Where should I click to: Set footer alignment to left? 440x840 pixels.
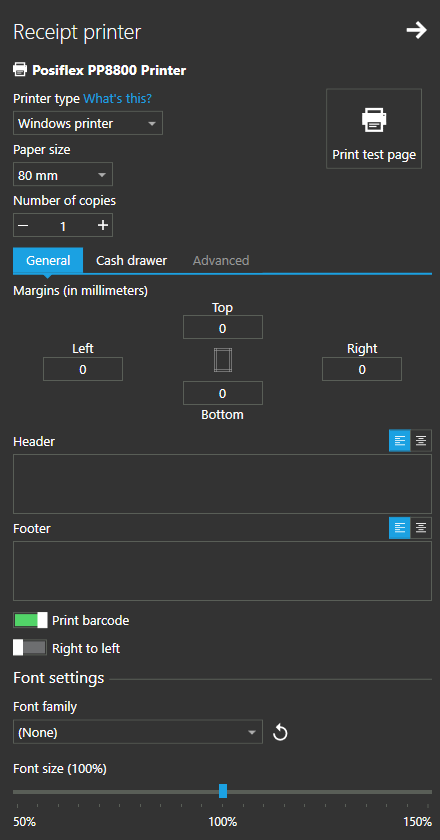click(x=400, y=528)
